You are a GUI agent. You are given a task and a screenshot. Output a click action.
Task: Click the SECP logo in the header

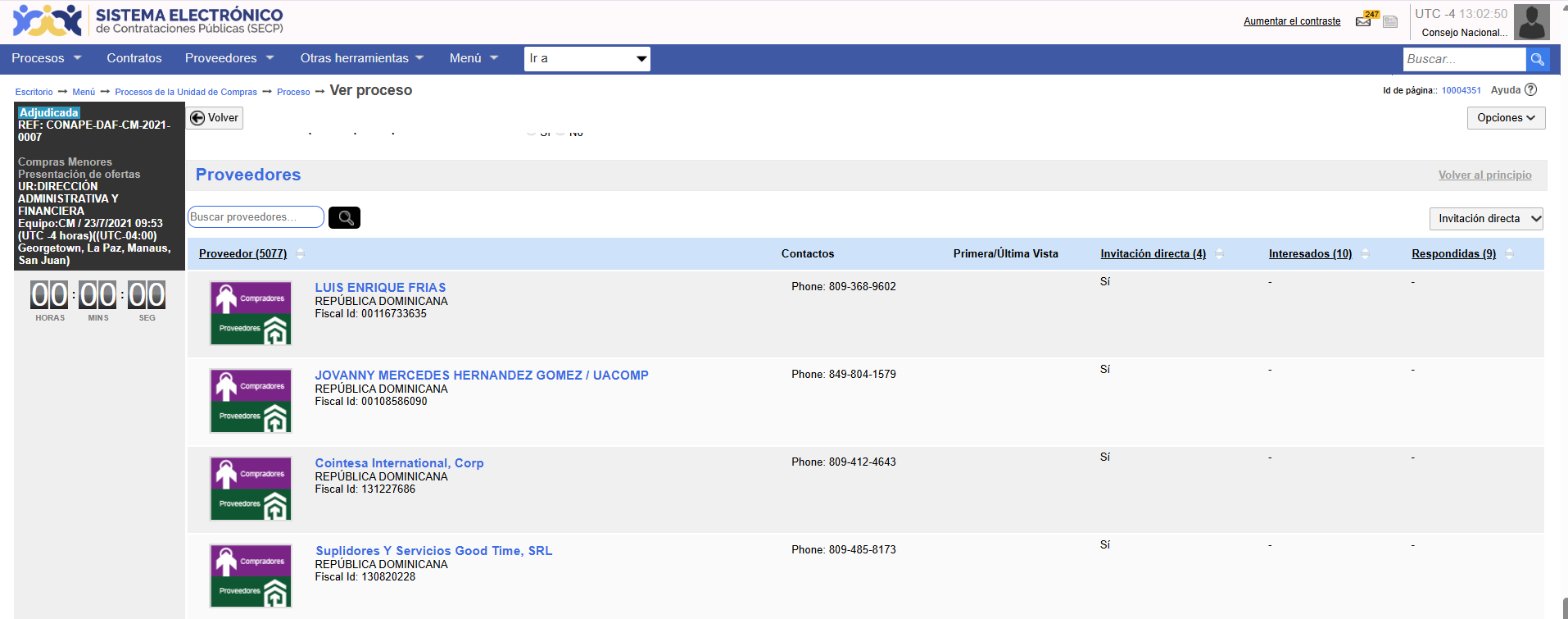(48, 21)
